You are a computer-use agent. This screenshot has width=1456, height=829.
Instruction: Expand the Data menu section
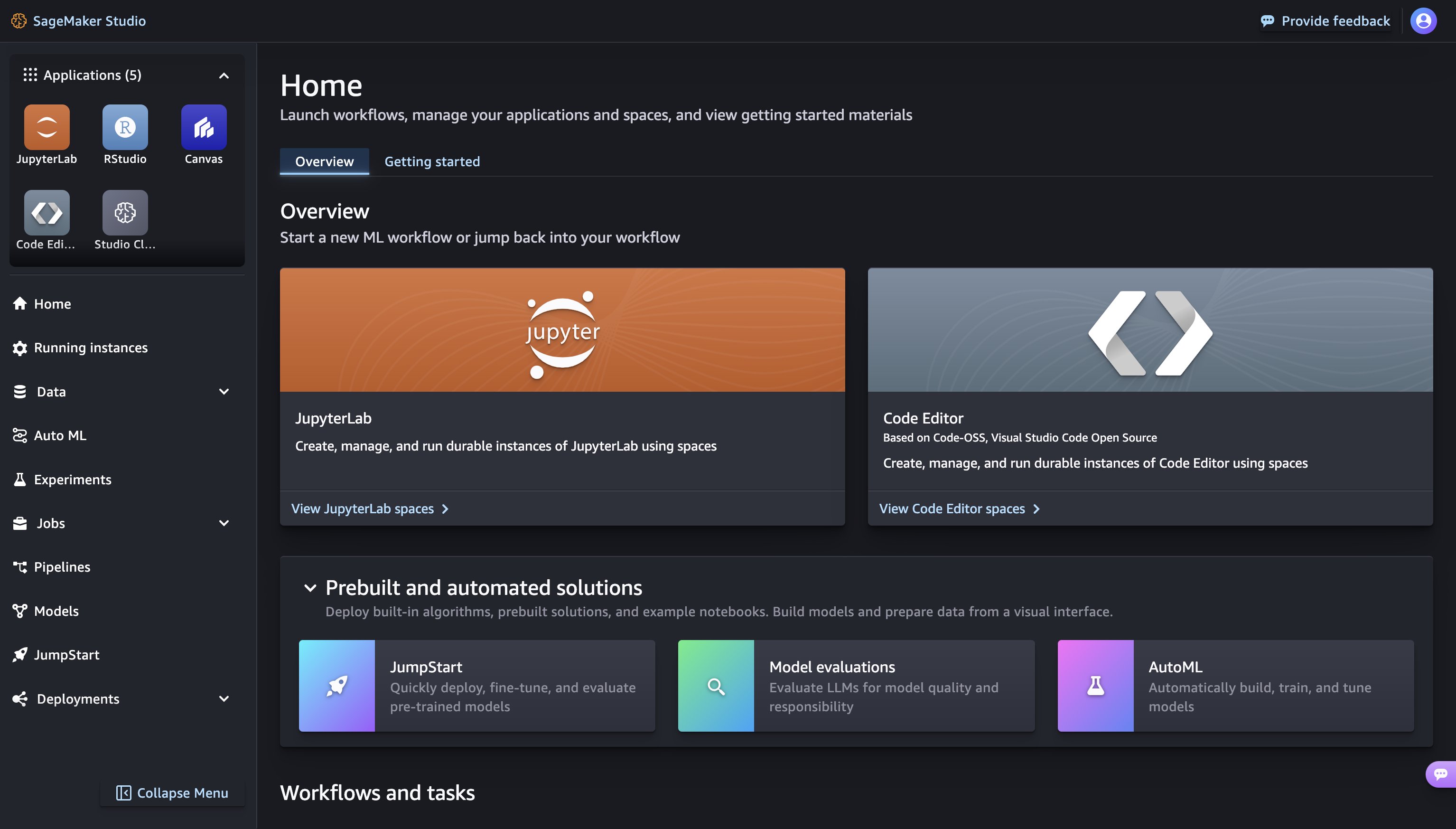click(x=224, y=392)
